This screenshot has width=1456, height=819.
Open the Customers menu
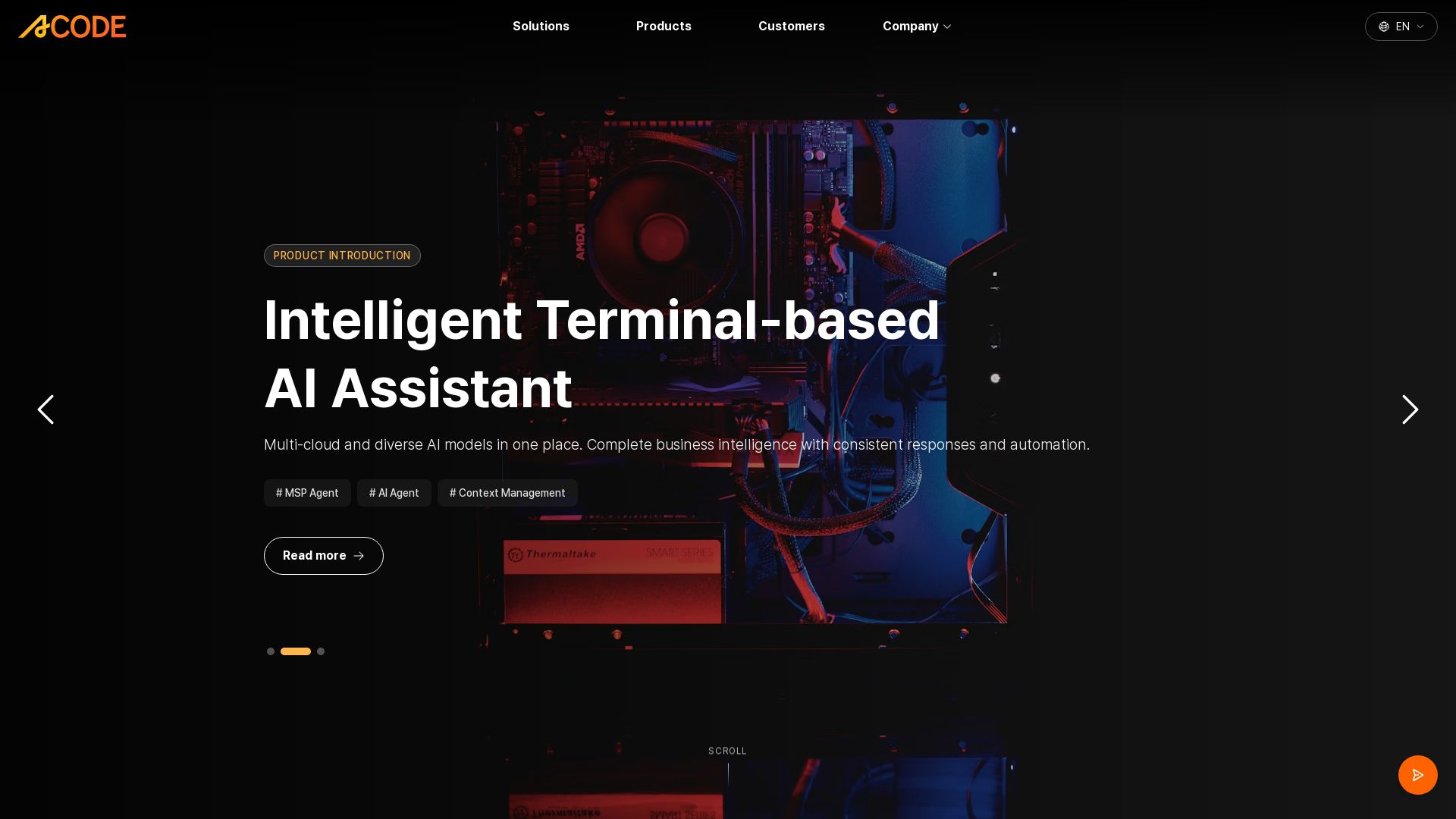click(x=792, y=26)
